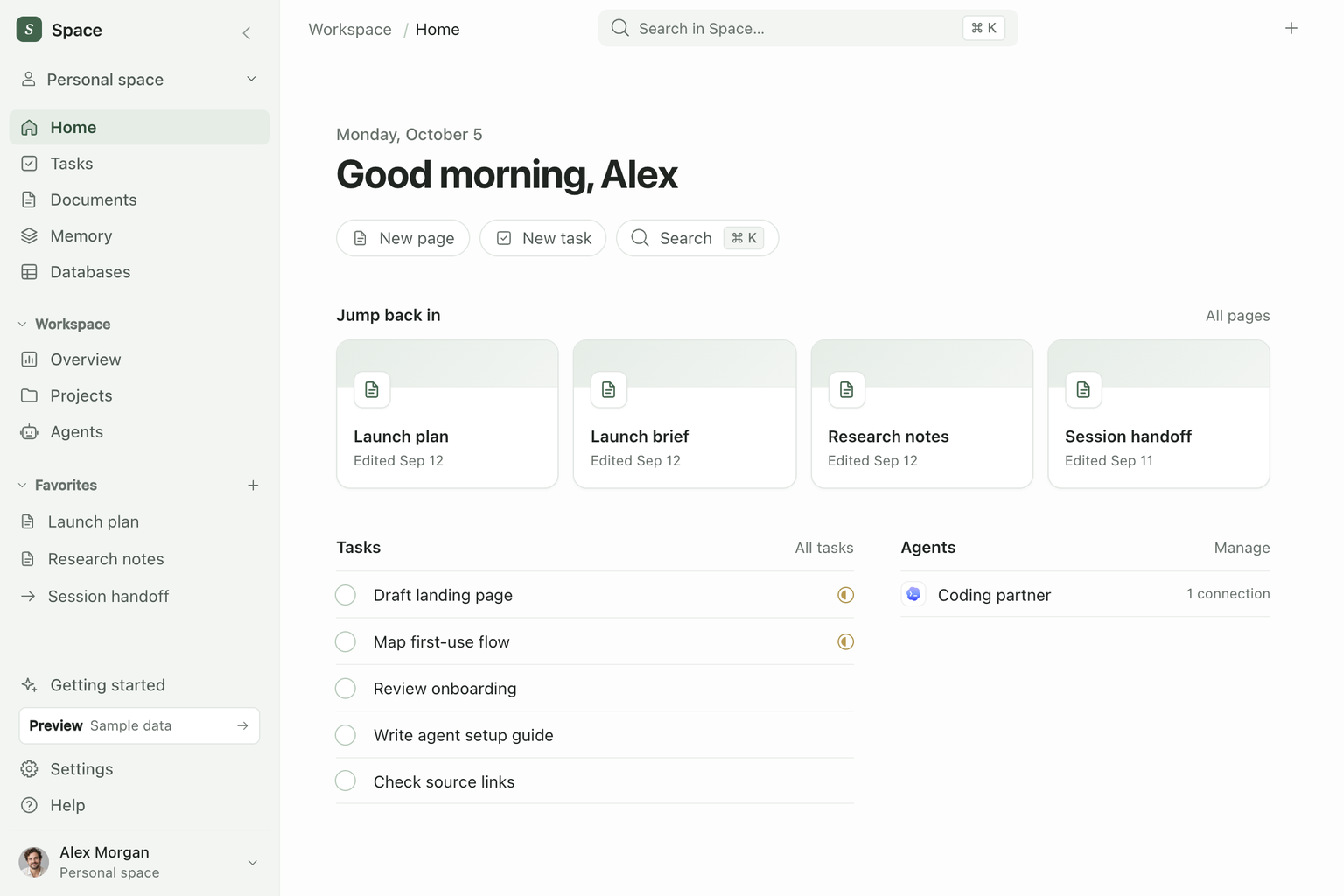
Task: Click the New task button
Action: [x=542, y=238]
